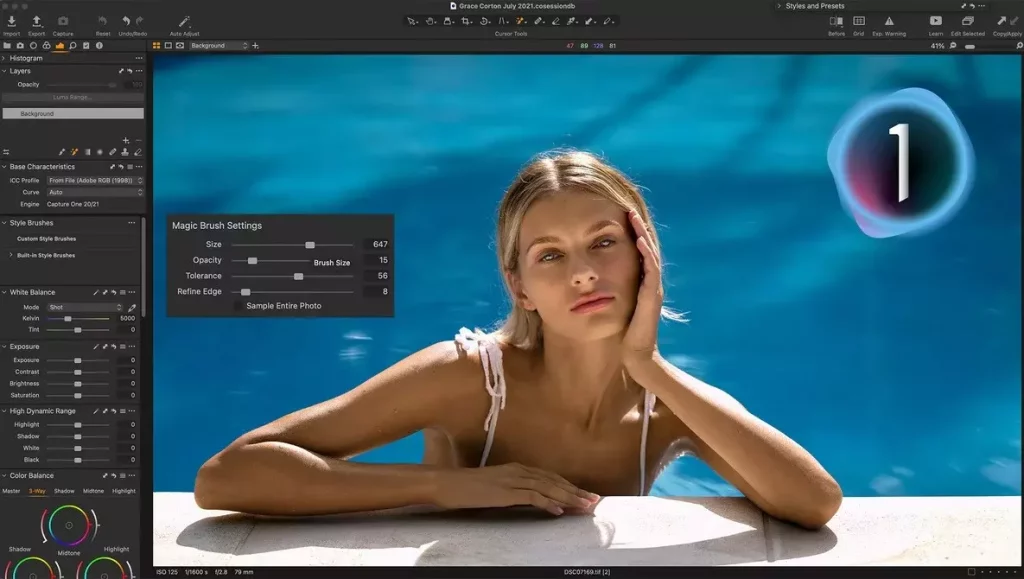Click the Auto Adjust magic wand icon

pos(184,21)
